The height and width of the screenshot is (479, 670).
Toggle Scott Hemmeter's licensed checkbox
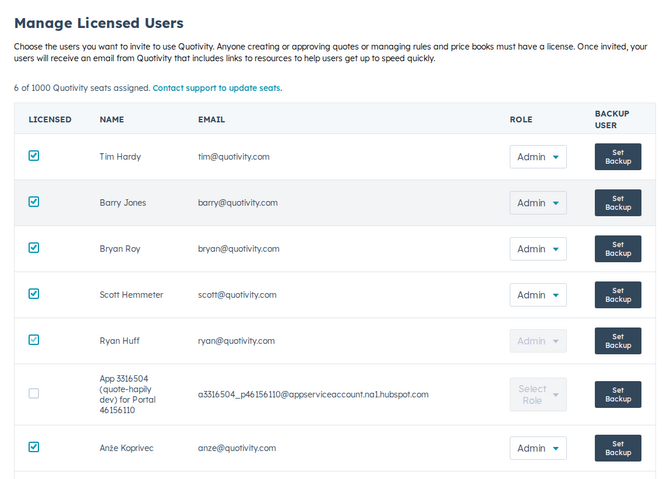34,294
